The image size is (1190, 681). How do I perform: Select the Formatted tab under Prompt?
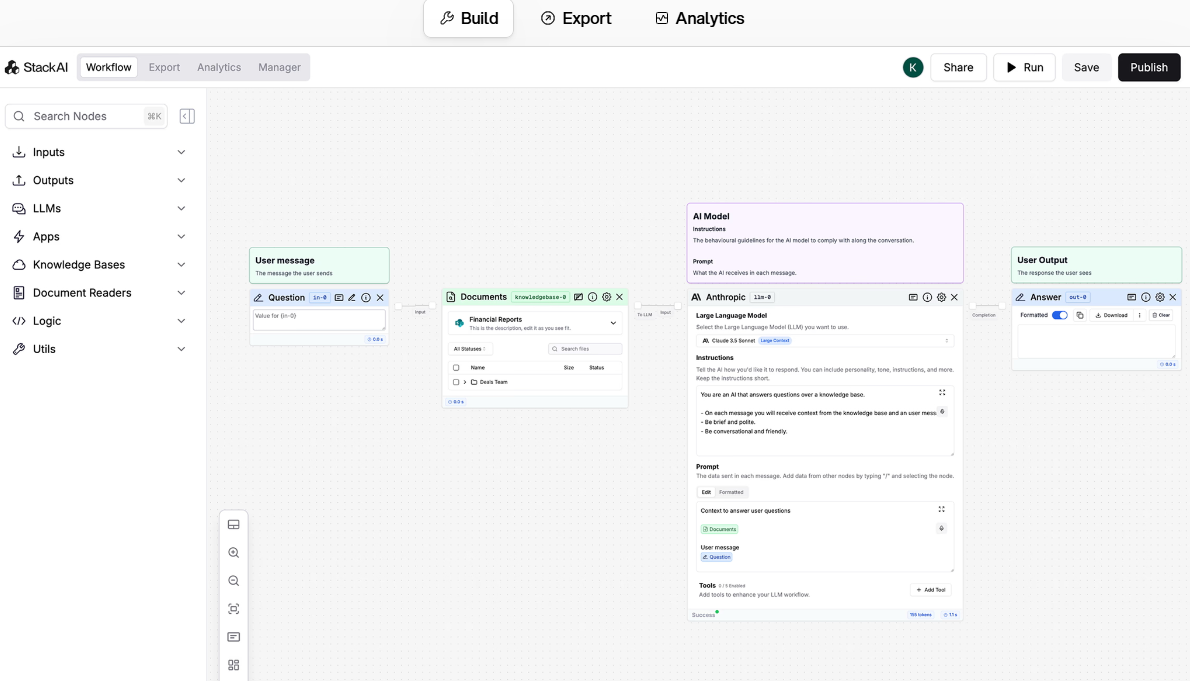click(731, 492)
